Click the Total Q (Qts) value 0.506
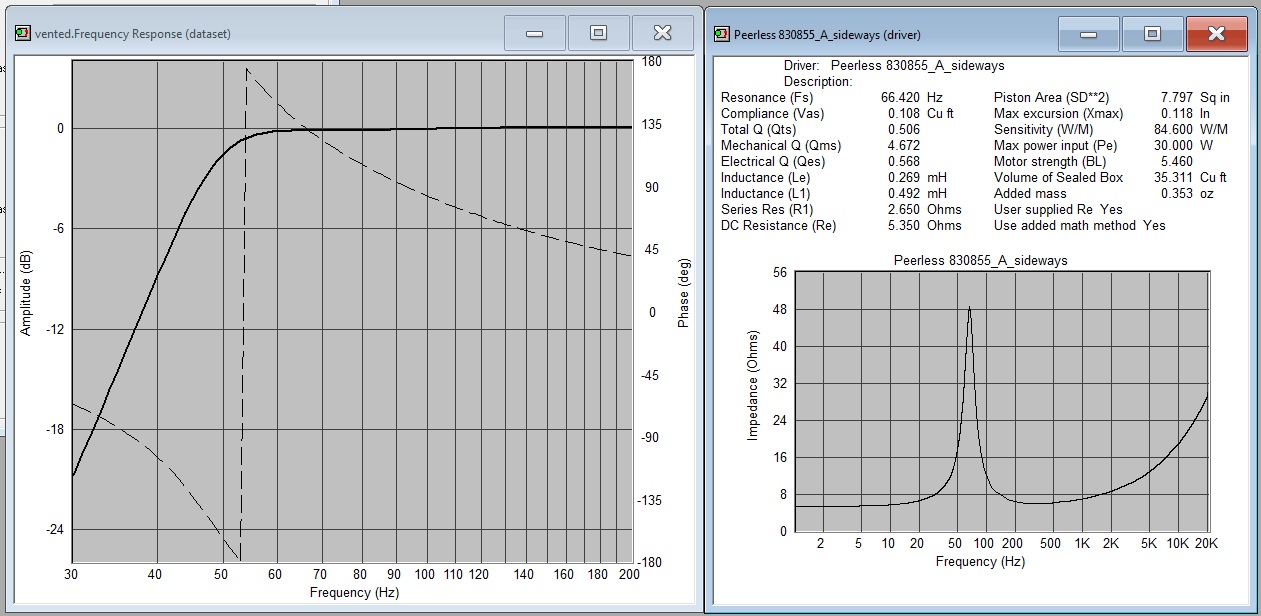 point(904,130)
